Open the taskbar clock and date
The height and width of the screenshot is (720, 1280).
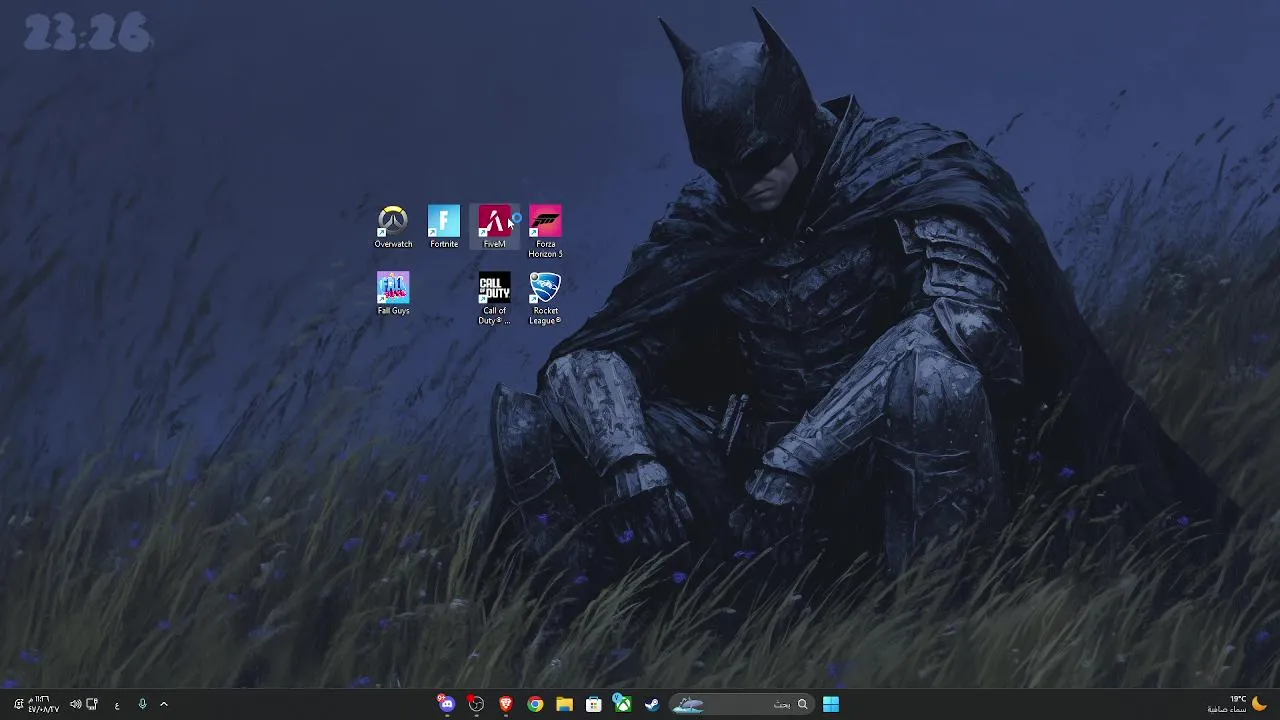(43, 704)
